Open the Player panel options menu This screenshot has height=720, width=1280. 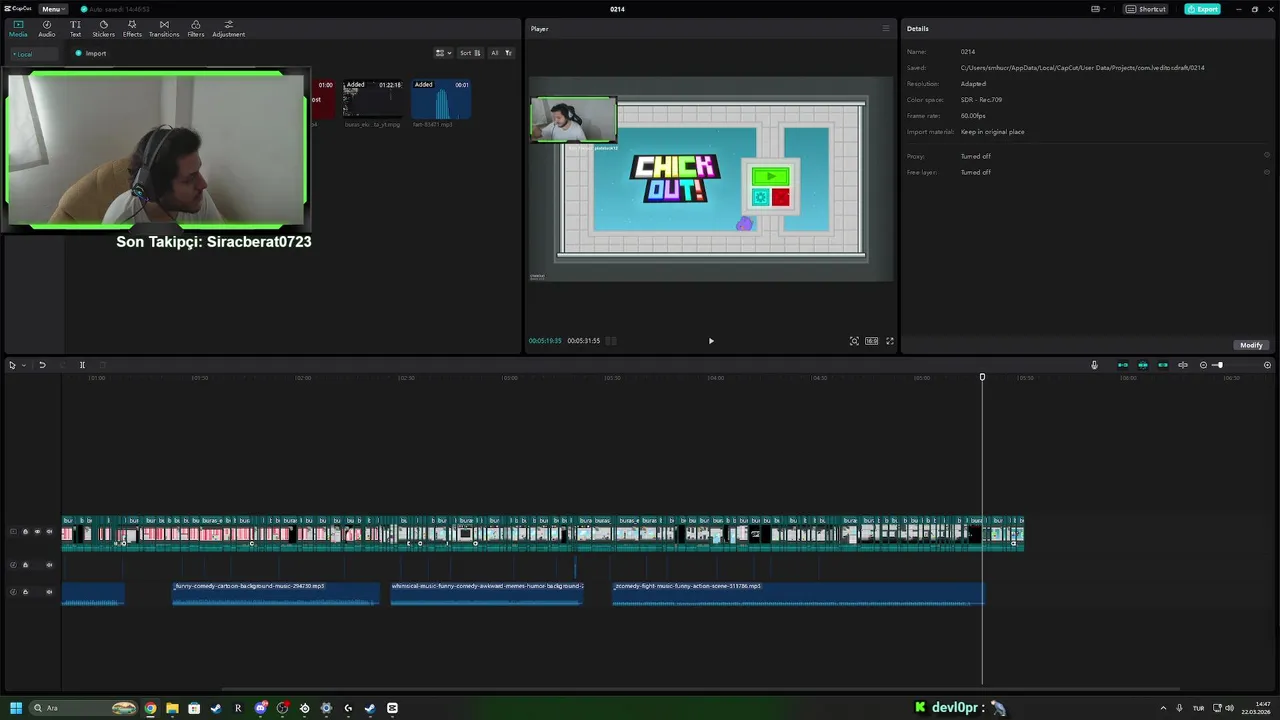885,29
